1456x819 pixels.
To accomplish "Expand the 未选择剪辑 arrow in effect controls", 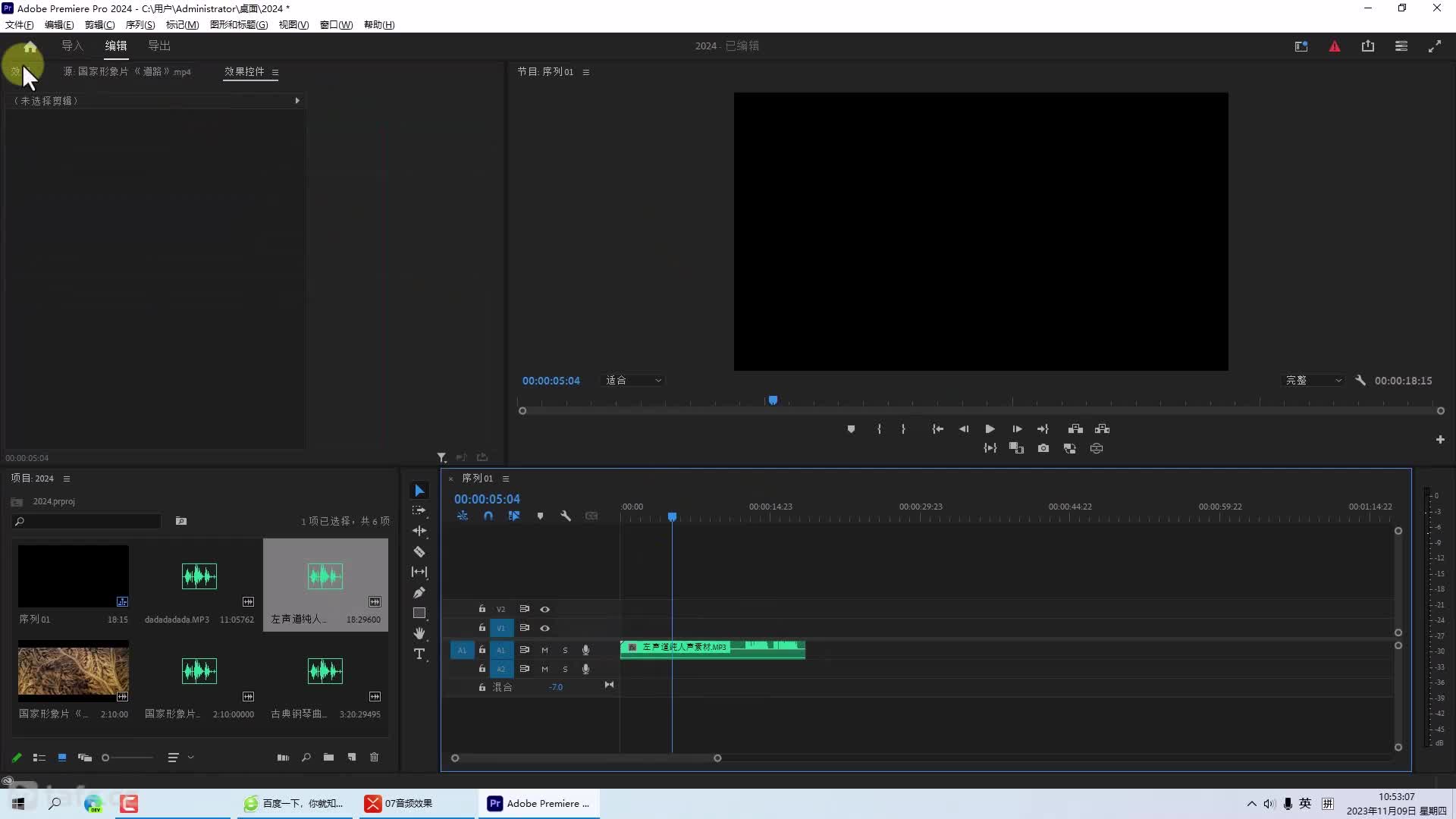I will [x=297, y=100].
